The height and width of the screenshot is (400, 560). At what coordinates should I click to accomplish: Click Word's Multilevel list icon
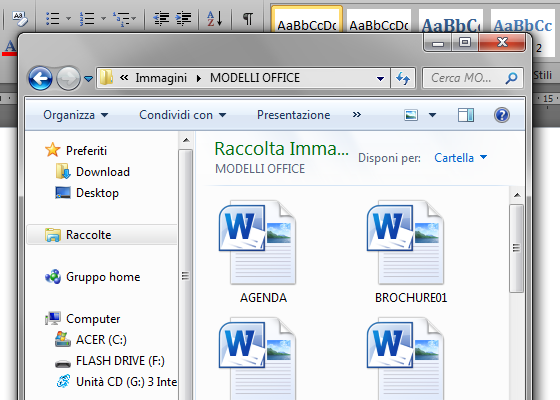pos(121,19)
